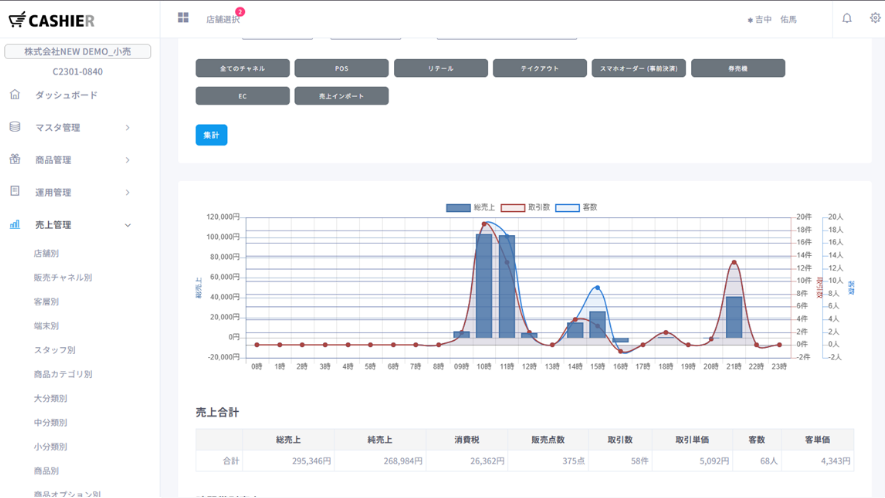Click the ダッシュボード home icon

click(x=15, y=95)
